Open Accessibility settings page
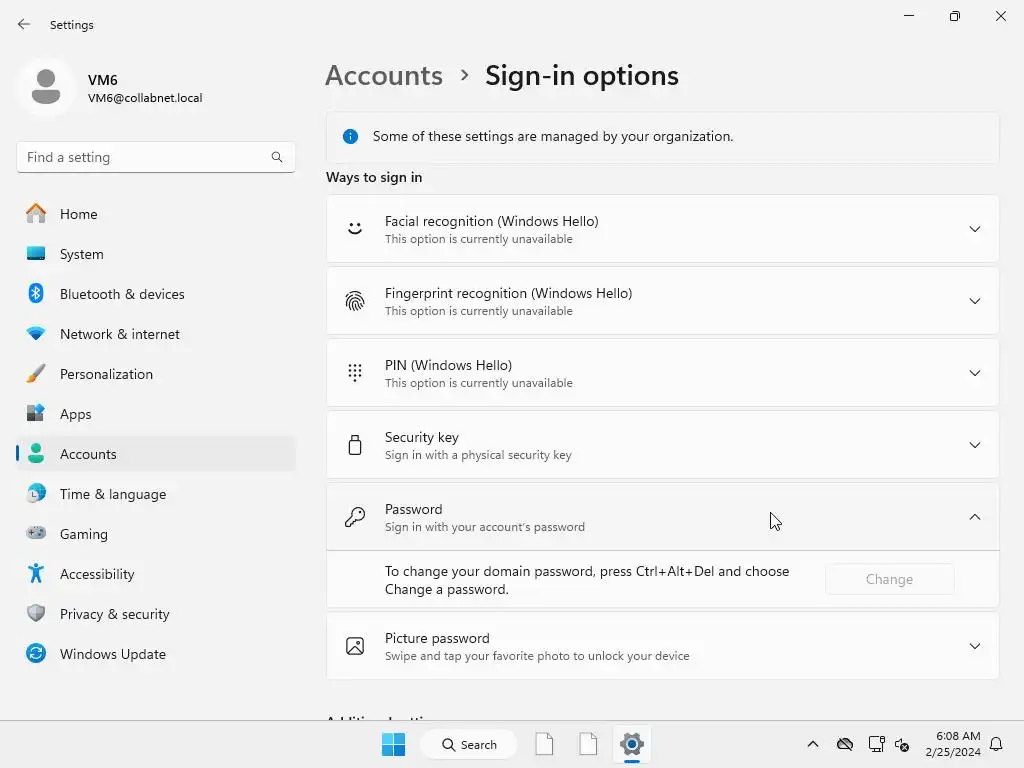1024x768 pixels. [156, 574]
